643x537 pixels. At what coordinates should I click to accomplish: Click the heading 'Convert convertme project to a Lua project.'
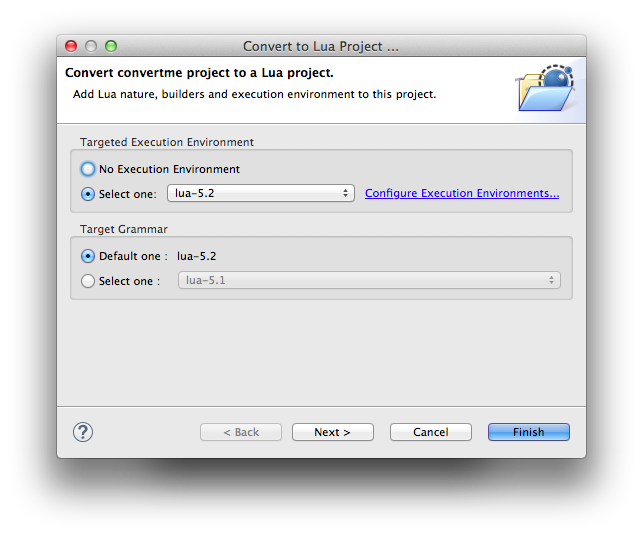[199, 73]
